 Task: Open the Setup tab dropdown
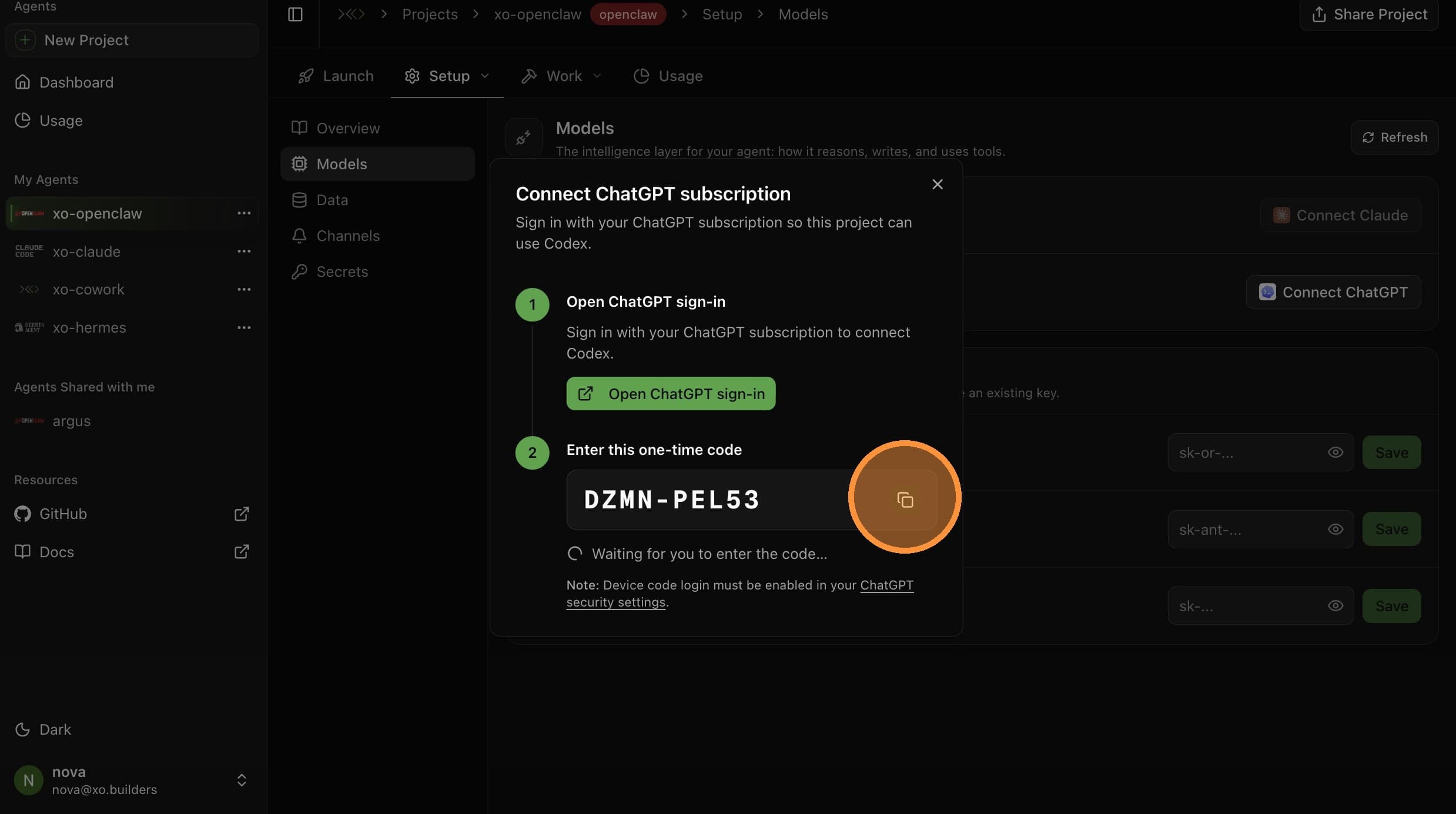[447, 76]
